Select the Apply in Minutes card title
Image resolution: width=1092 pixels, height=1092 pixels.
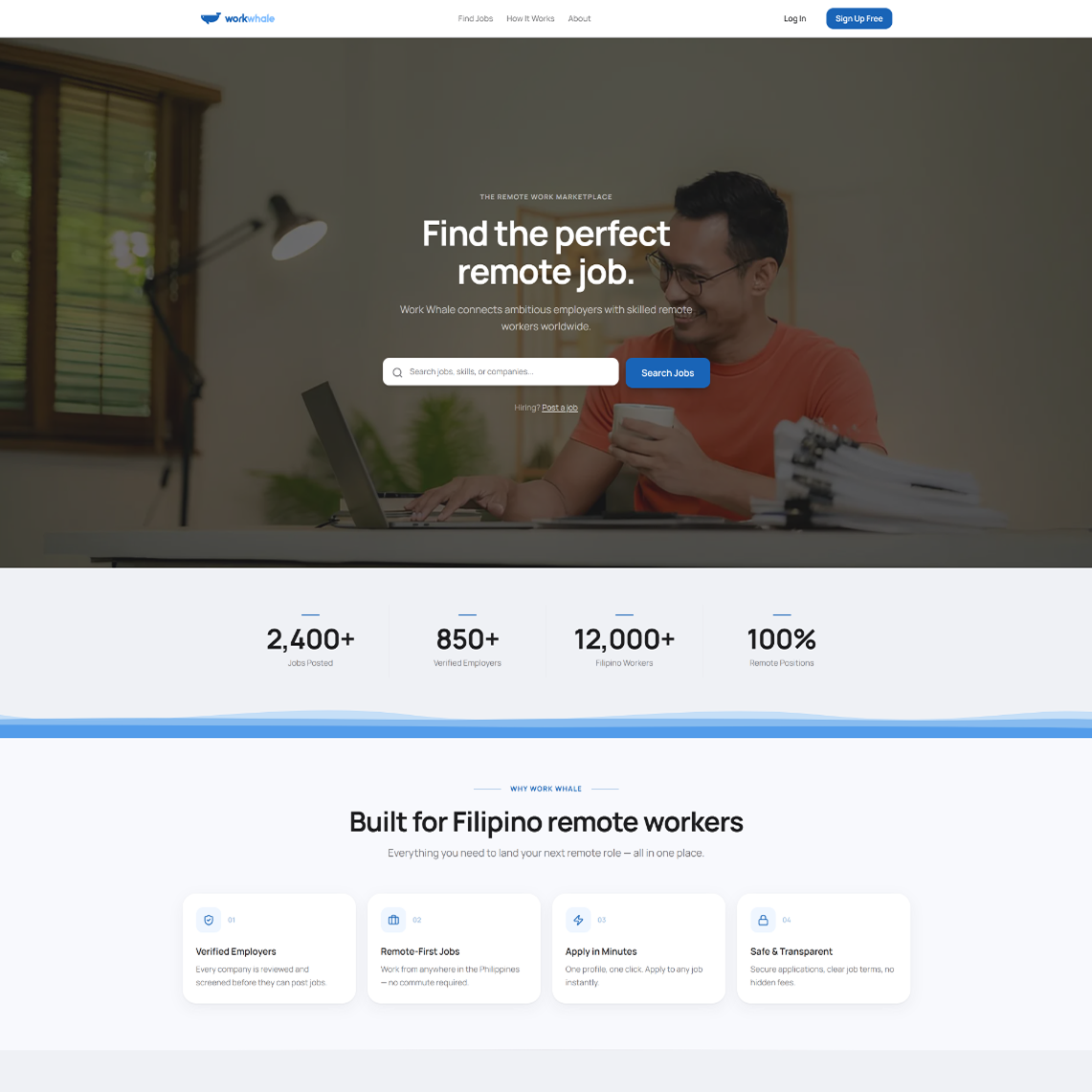click(601, 951)
